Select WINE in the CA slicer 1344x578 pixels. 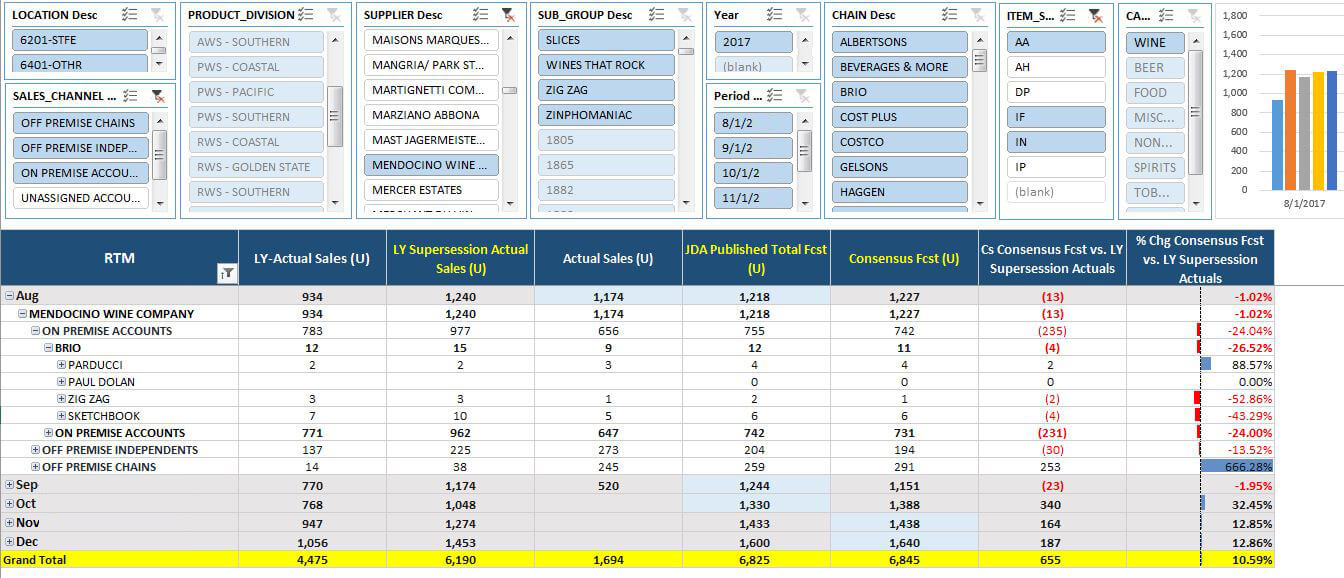click(1155, 43)
